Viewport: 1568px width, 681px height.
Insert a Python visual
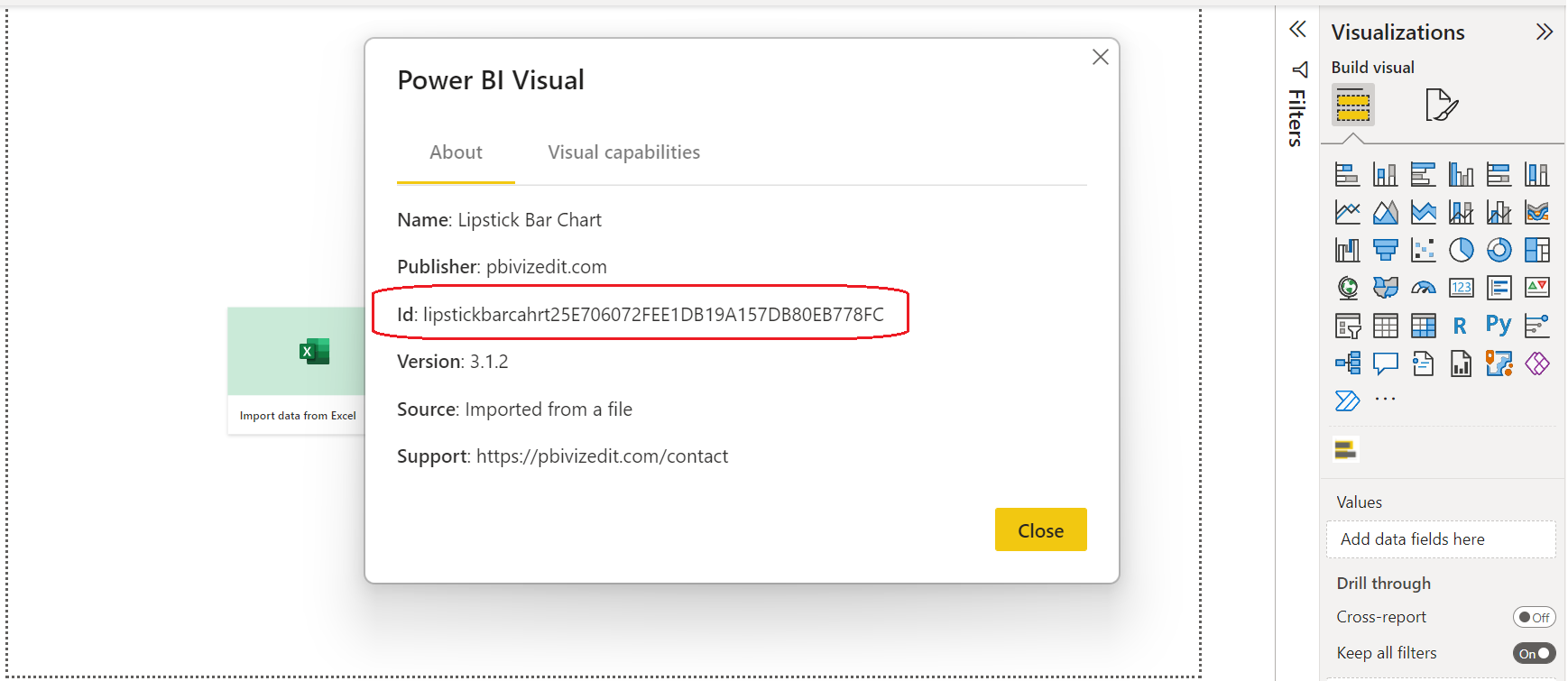click(1499, 325)
